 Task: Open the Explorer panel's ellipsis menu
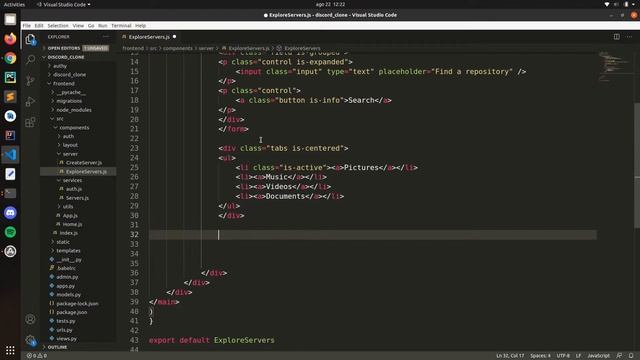(x=106, y=37)
